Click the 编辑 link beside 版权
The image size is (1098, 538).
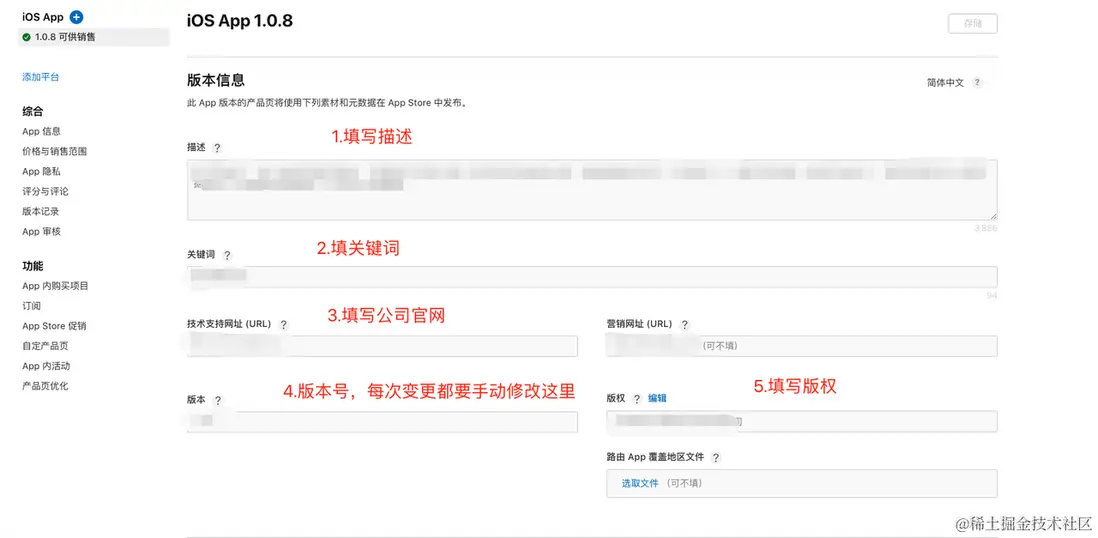click(657, 398)
